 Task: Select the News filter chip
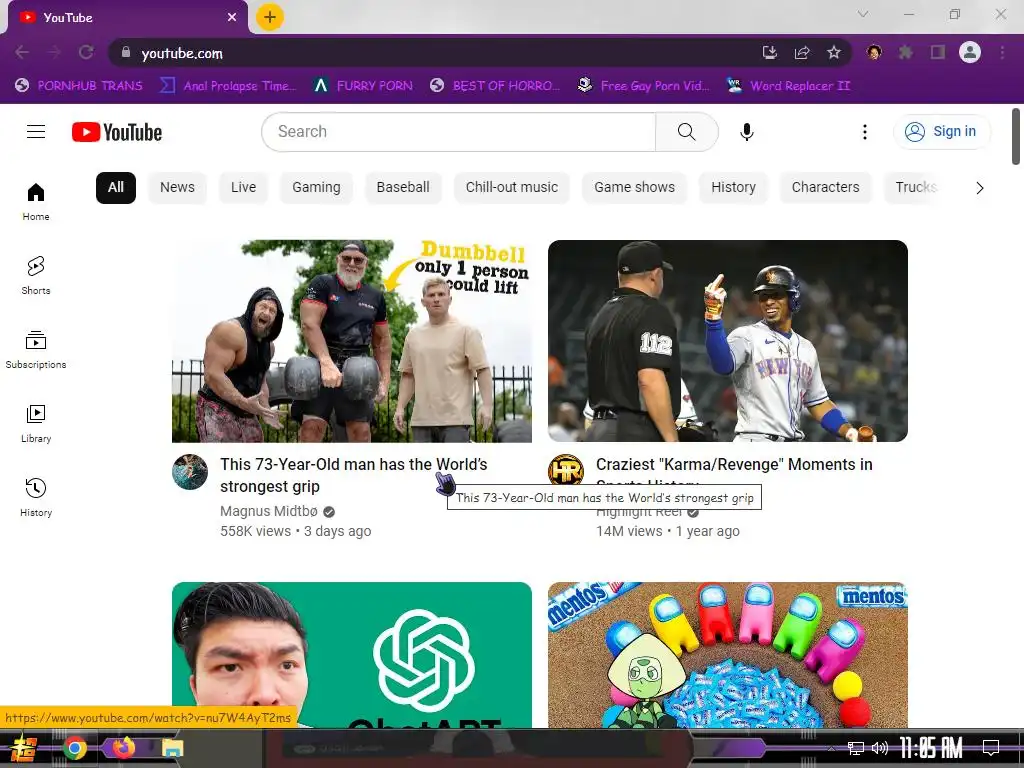click(177, 187)
